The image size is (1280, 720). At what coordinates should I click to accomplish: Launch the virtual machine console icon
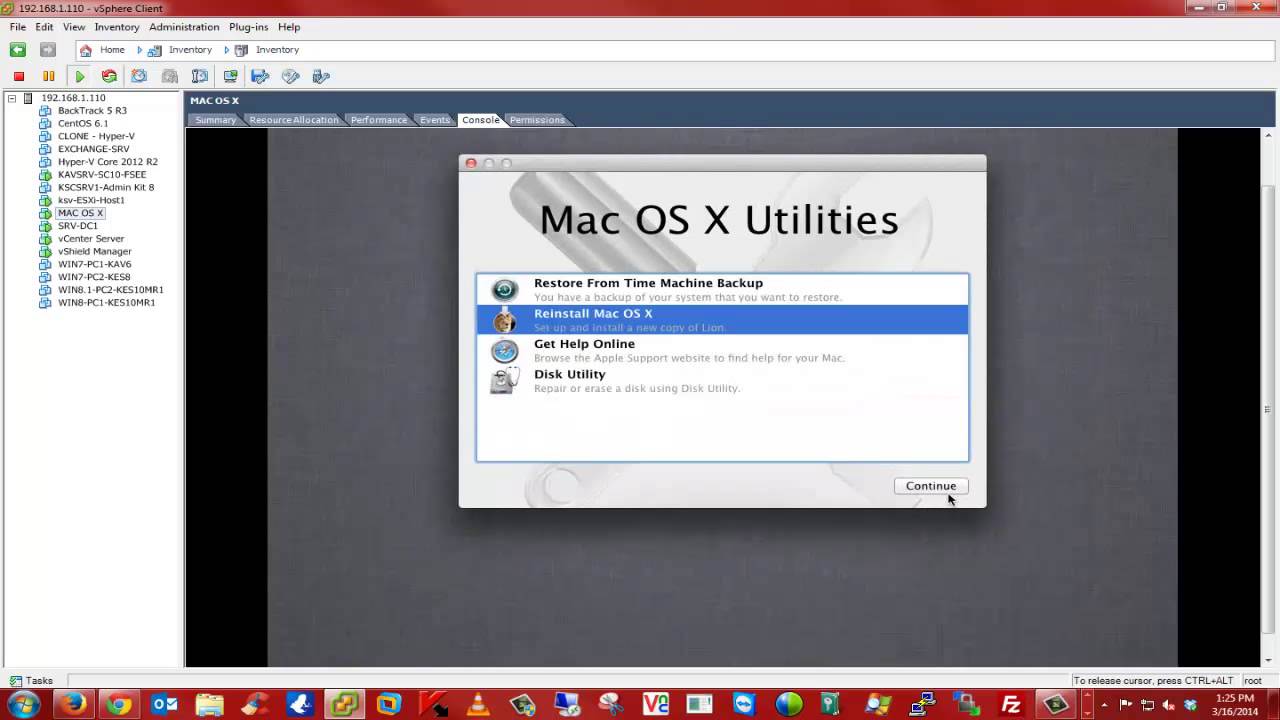230,76
